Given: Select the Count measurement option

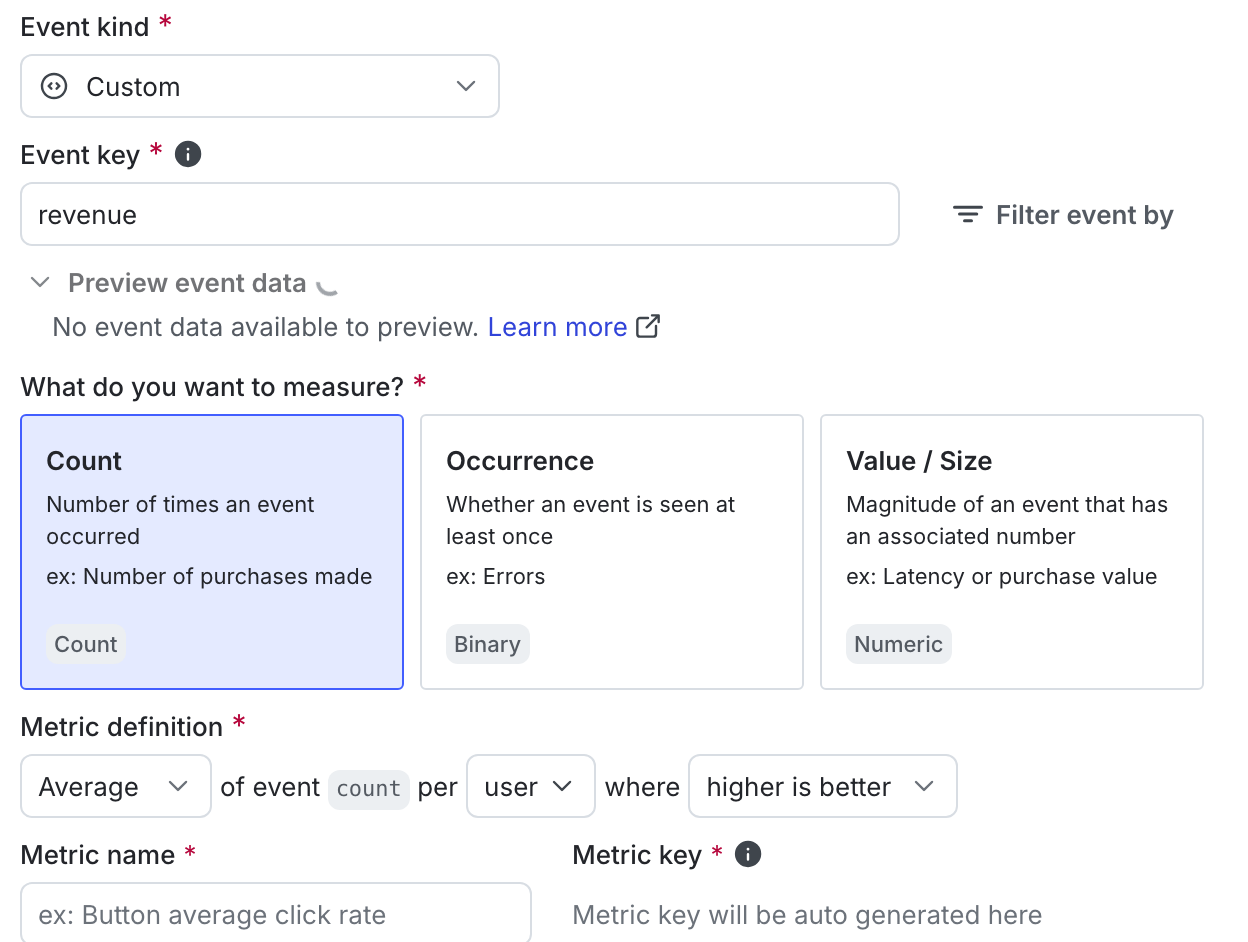Looking at the screenshot, I should (212, 552).
